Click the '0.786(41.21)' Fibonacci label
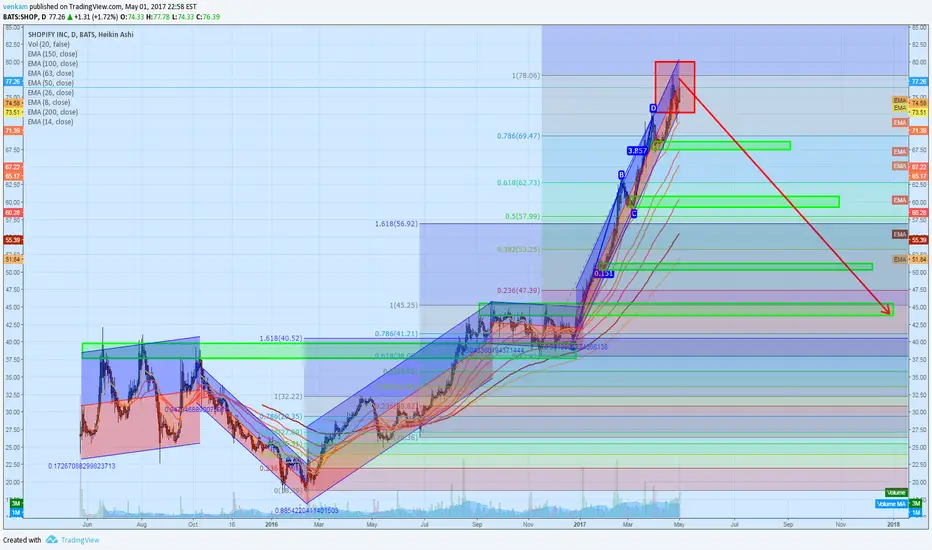932x550 pixels. pyautogui.click(x=396, y=334)
